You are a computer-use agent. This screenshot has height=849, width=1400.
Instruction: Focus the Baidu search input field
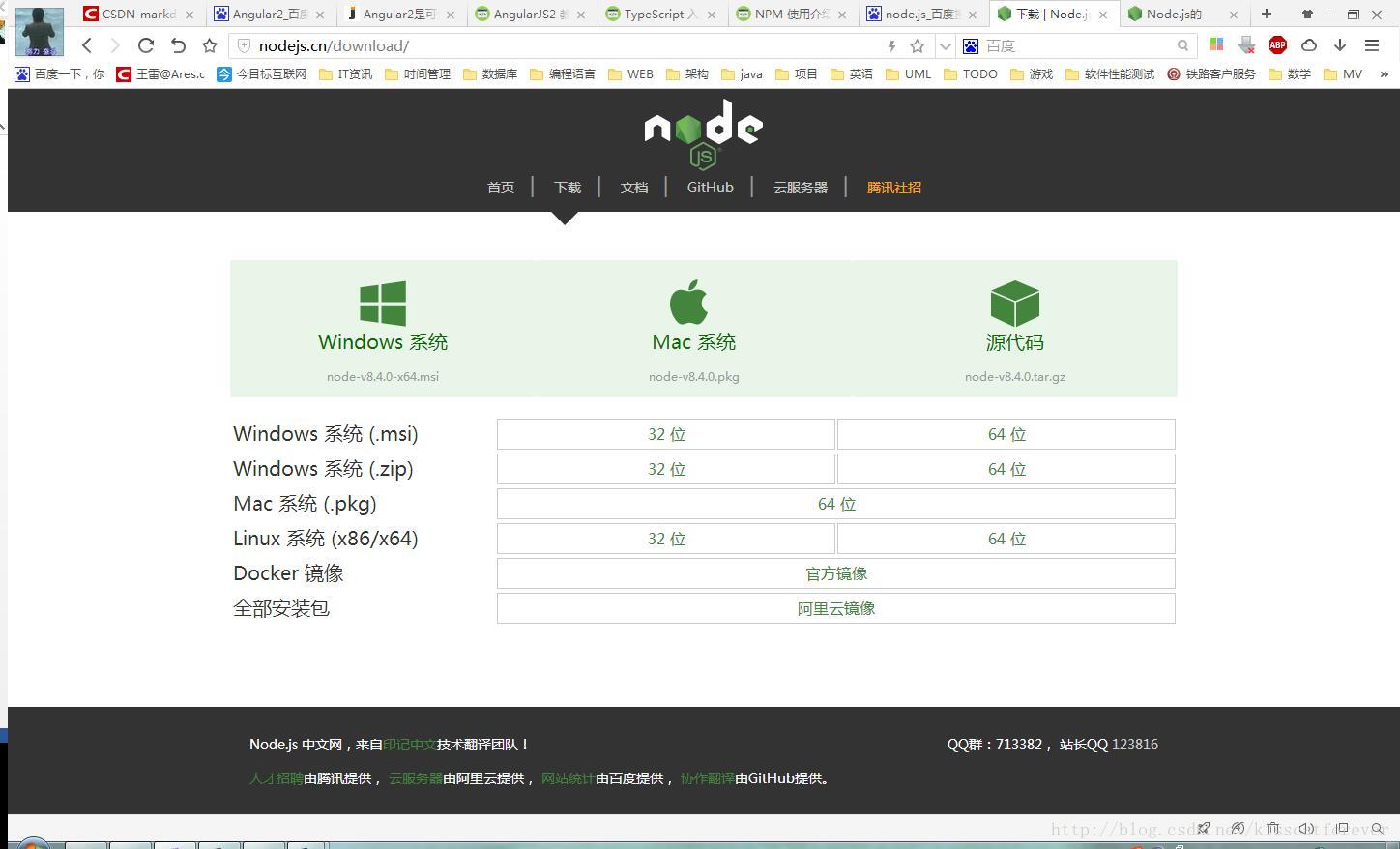click(1078, 45)
